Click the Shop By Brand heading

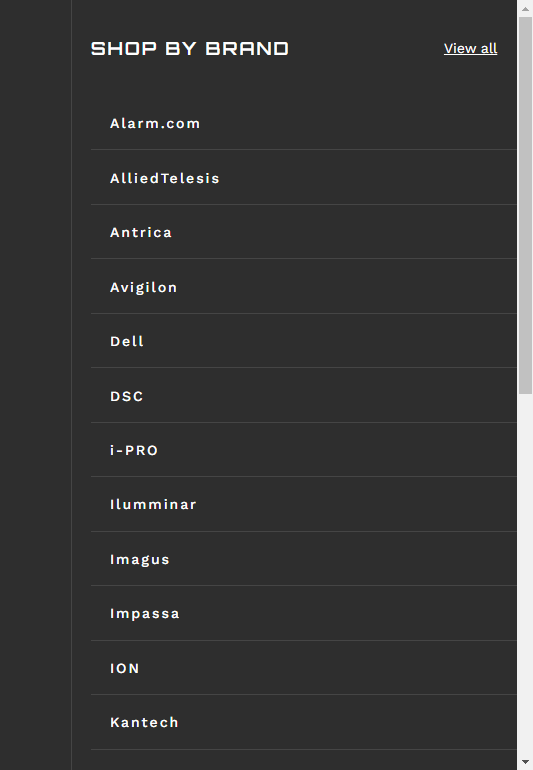pos(190,49)
